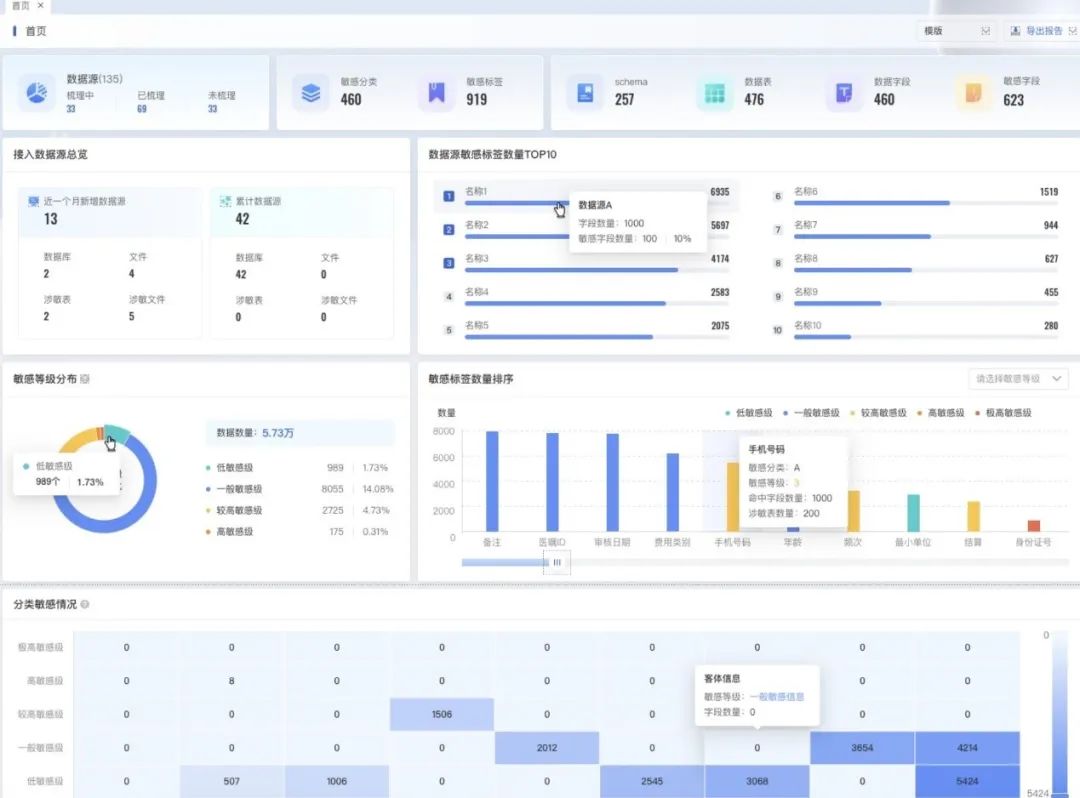Screen dimensions: 1080x798
Task: Click the schema document icon
Action: click(585, 93)
